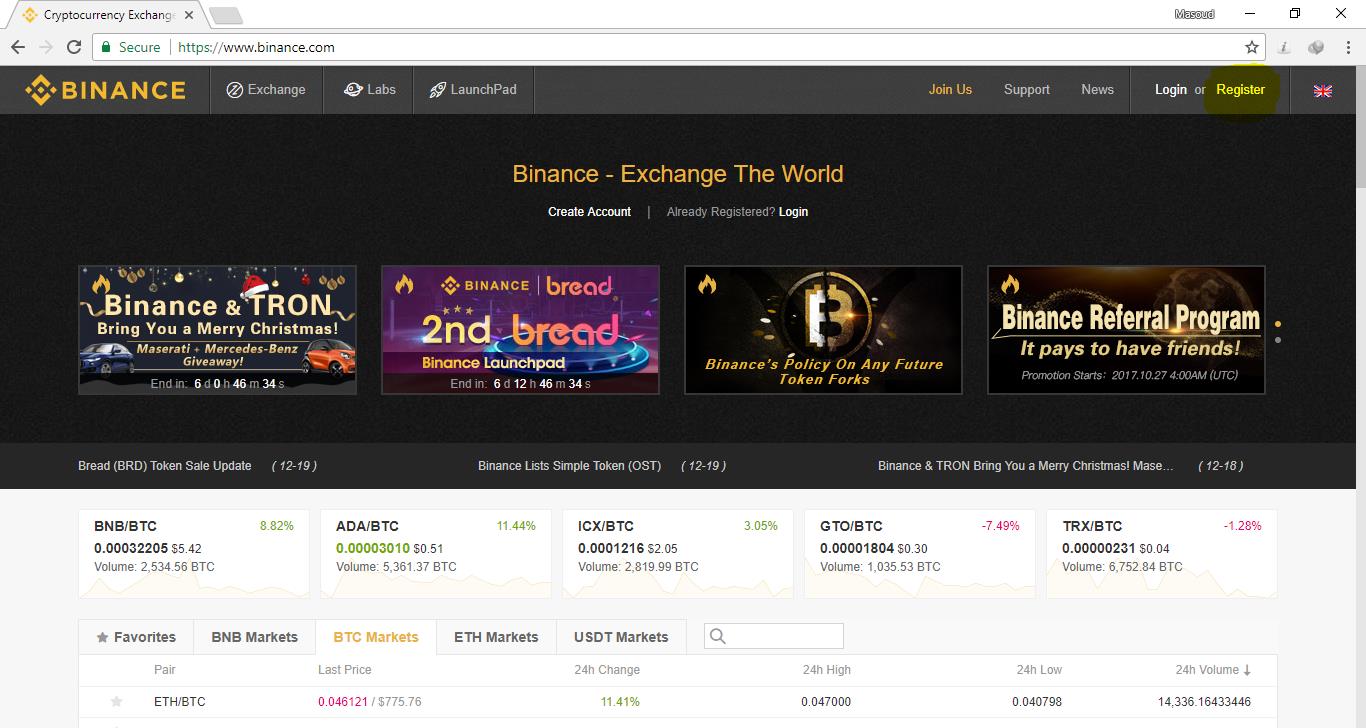Open Labs from the navigation bar
The image size is (1366, 728).
click(x=370, y=90)
